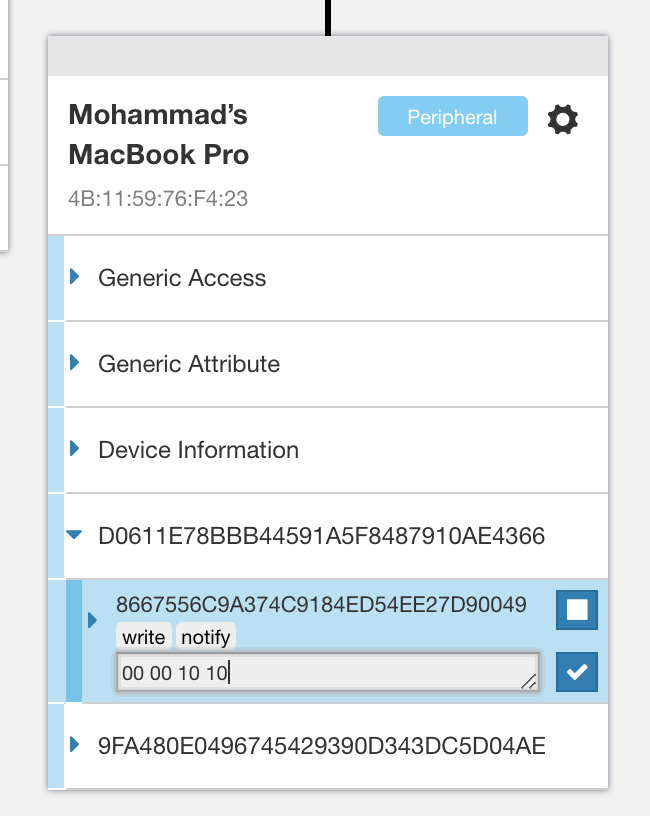Image resolution: width=650 pixels, height=816 pixels.
Task: Click the triangle icon next to Device Information
Action: click(74, 450)
